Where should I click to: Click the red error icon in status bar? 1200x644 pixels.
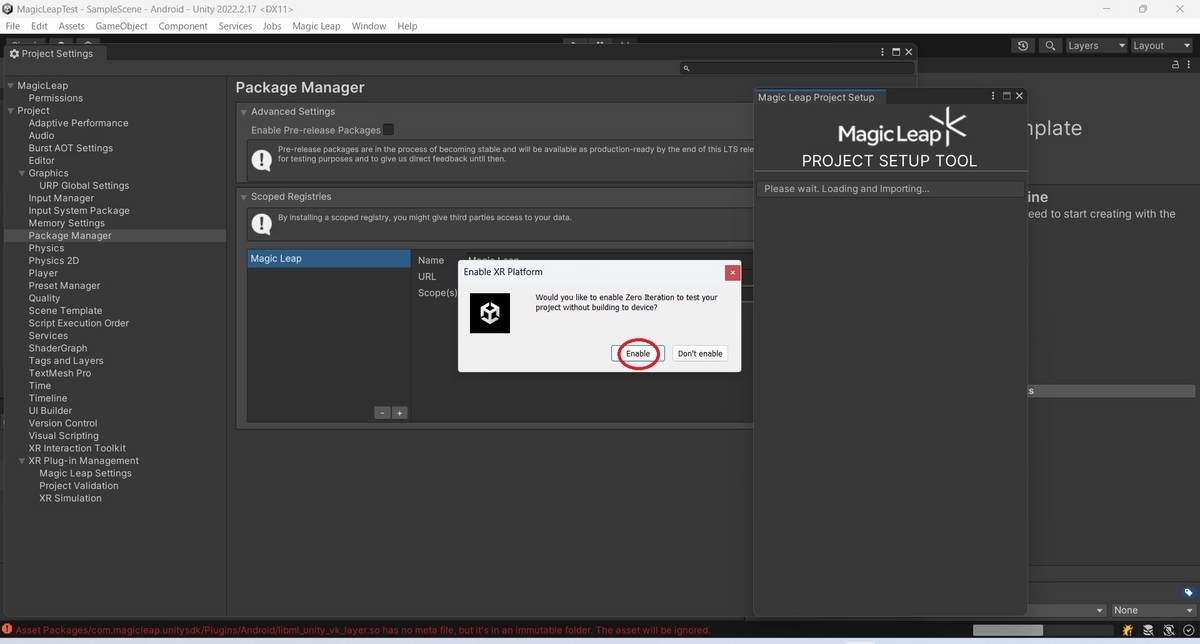7,630
